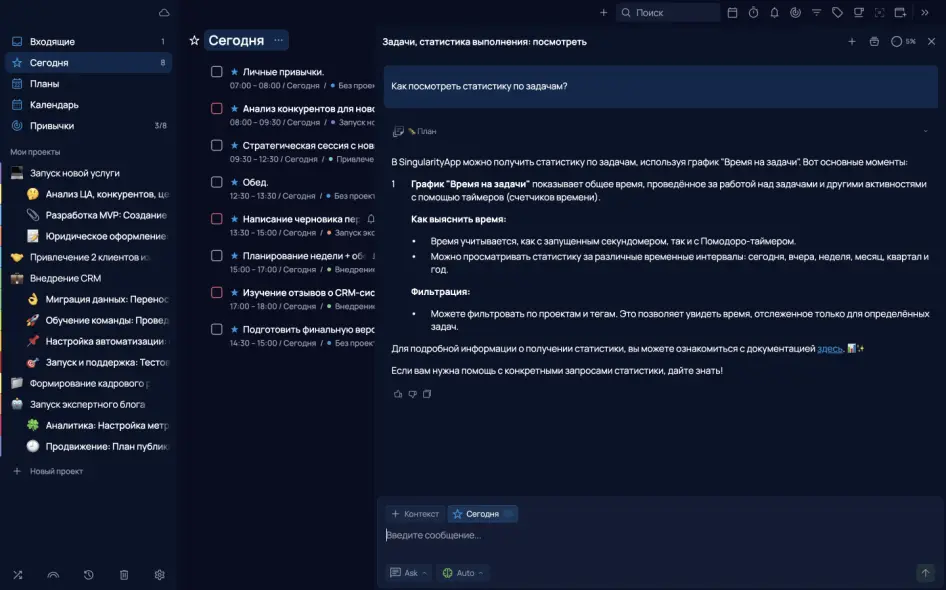Click the 'Контекст' add button
This screenshot has width=946, height=590.
click(415, 514)
